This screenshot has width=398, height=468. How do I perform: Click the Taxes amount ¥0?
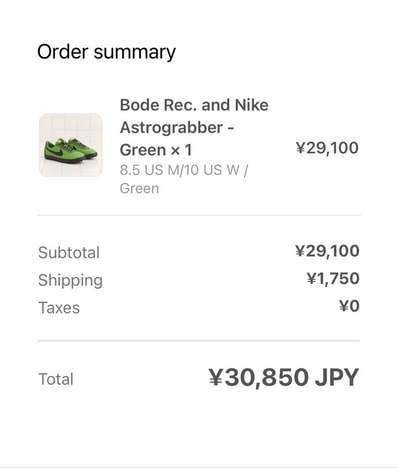tap(349, 306)
